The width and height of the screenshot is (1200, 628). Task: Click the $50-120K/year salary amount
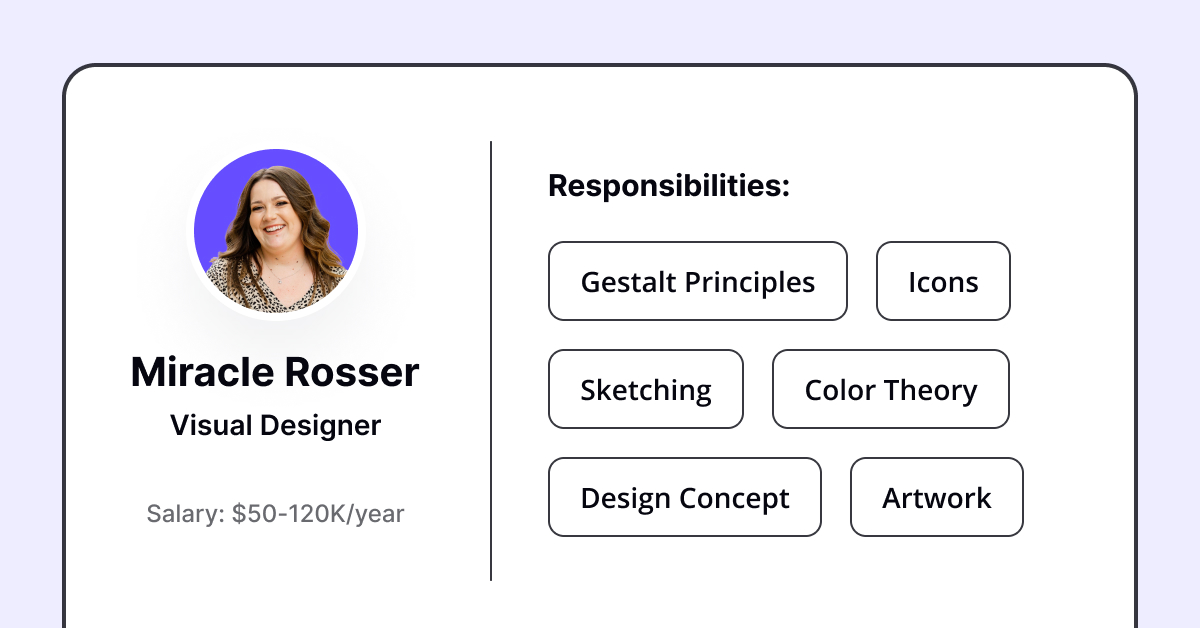pos(318,514)
